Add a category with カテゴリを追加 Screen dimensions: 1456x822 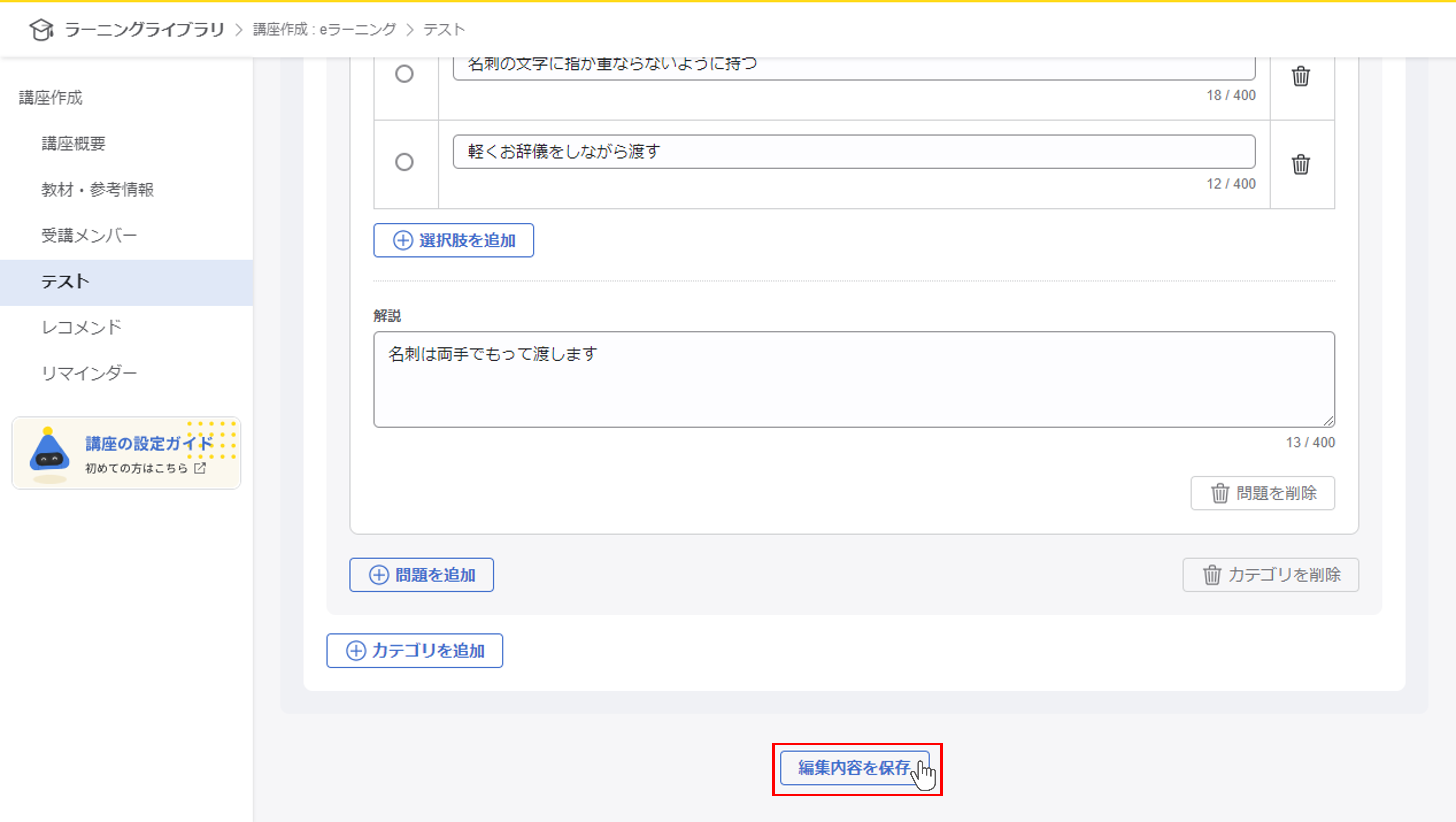[414, 651]
